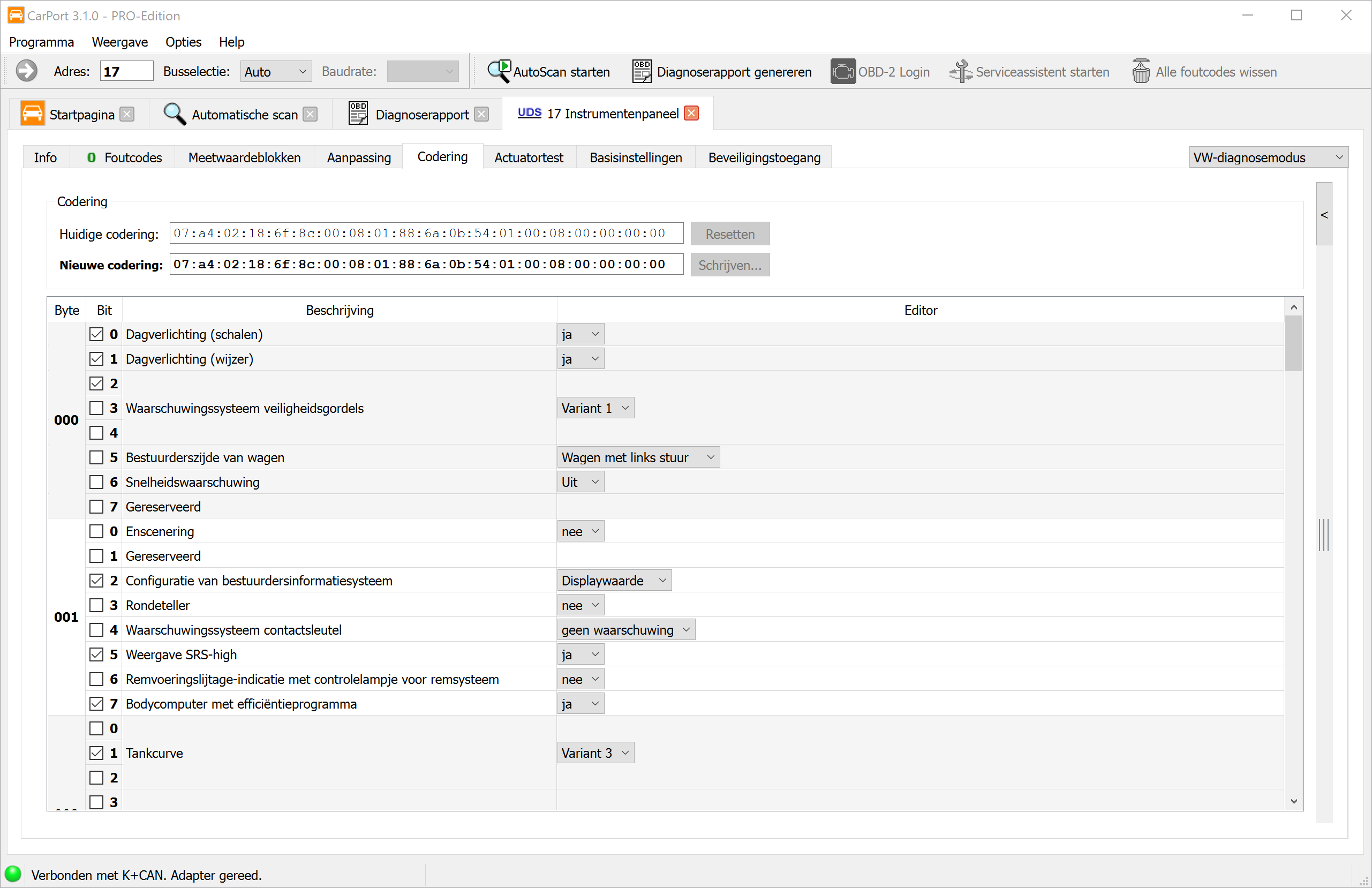Open the VW-diagnosemodus dropdown
The image size is (1372, 888).
(1268, 157)
